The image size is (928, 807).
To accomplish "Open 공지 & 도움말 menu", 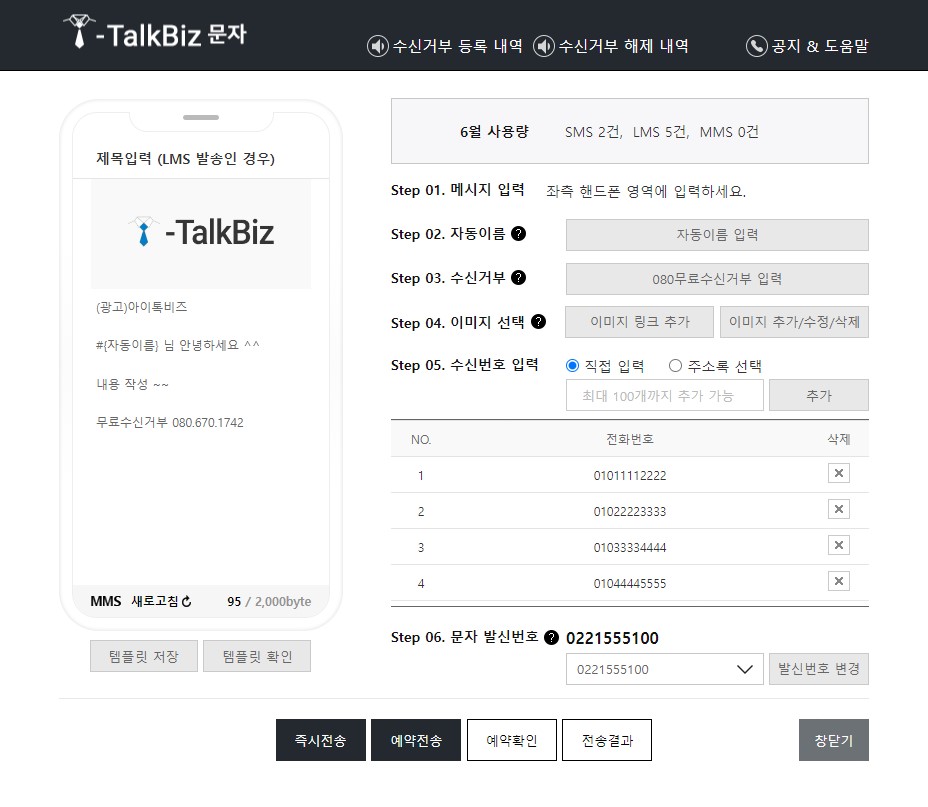I will [x=820, y=46].
